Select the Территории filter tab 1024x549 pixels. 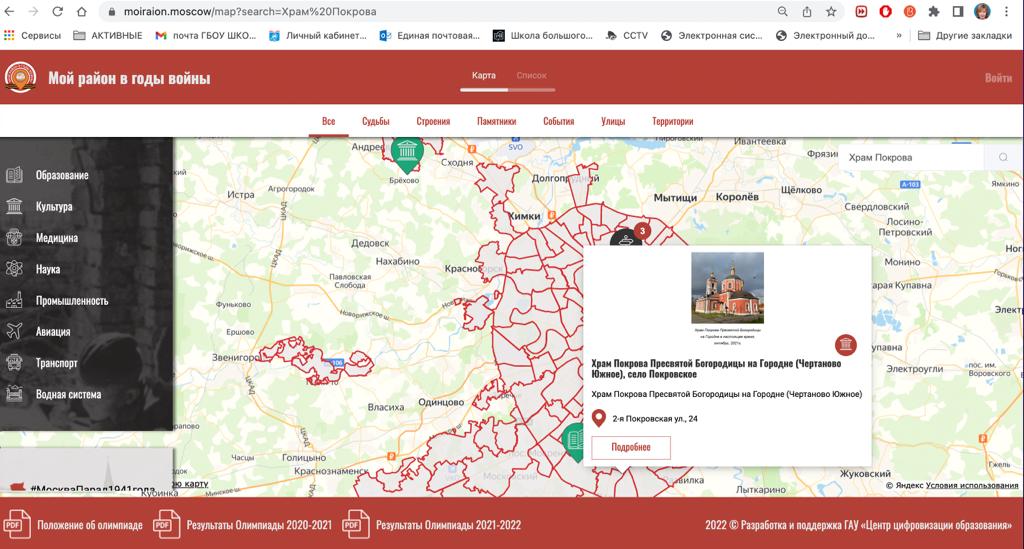(673, 121)
